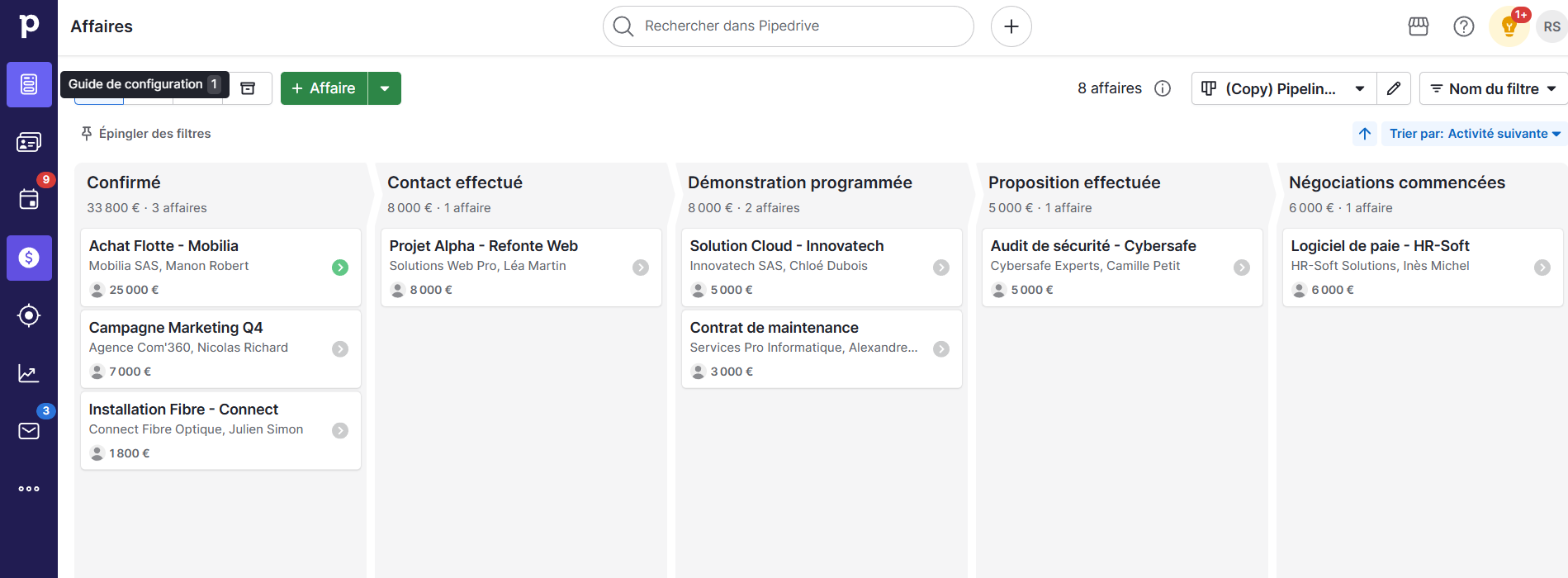
Task: Open the (Copy) Pipeline selector dropdown
Action: 1284,88
